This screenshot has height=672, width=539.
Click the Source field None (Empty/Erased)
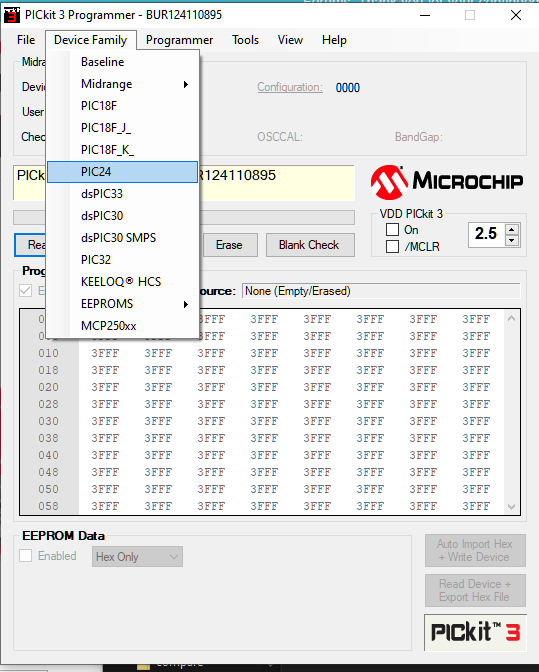[x=381, y=291]
